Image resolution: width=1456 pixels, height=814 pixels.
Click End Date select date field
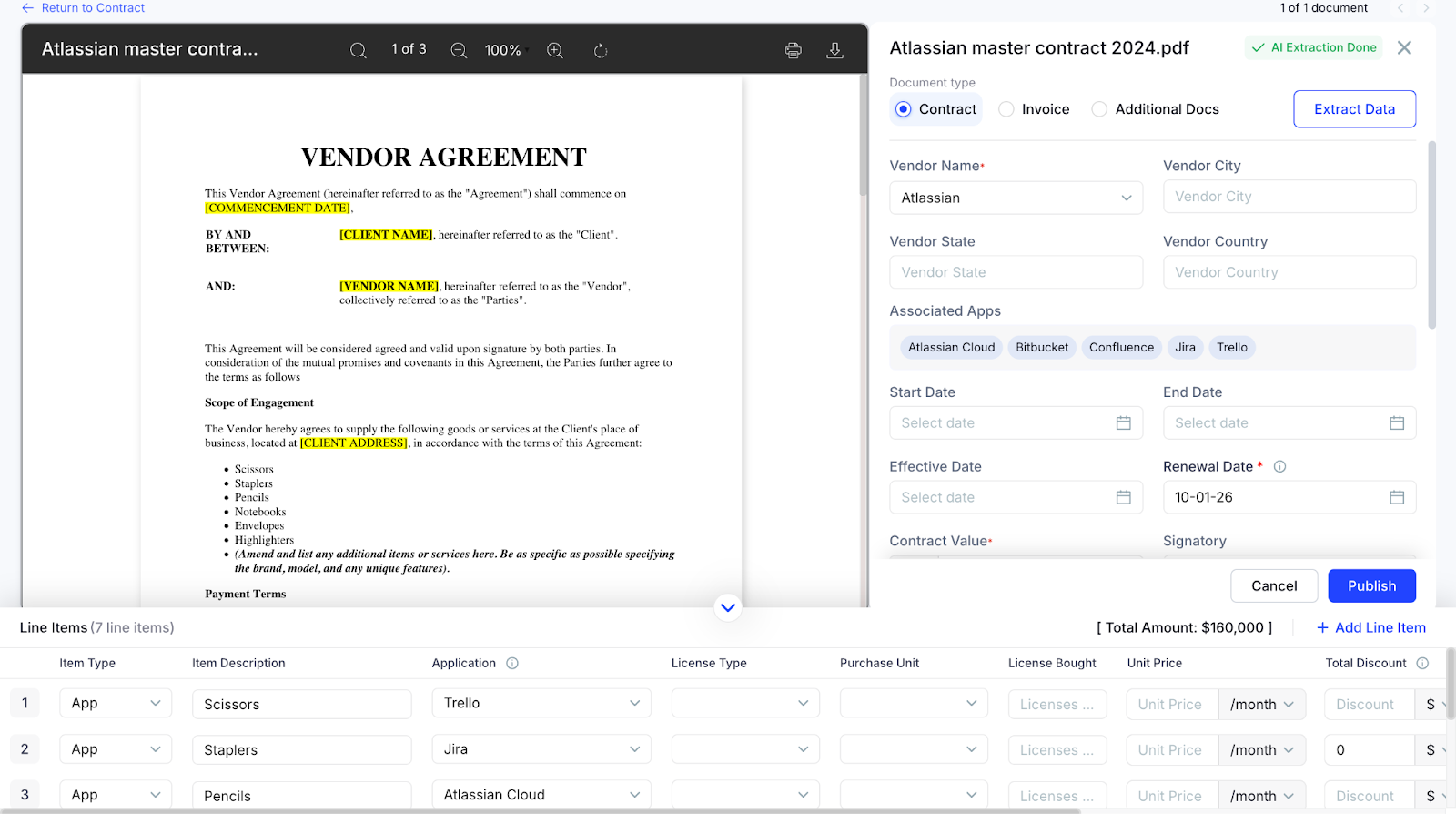point(1289,422)
